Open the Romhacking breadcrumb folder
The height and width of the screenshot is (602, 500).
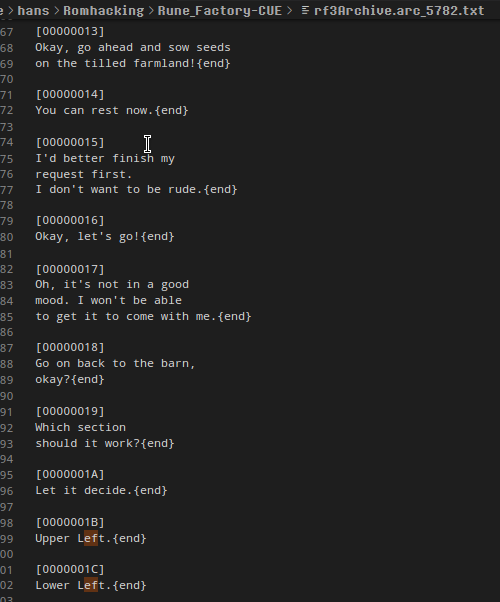(103, 10)
